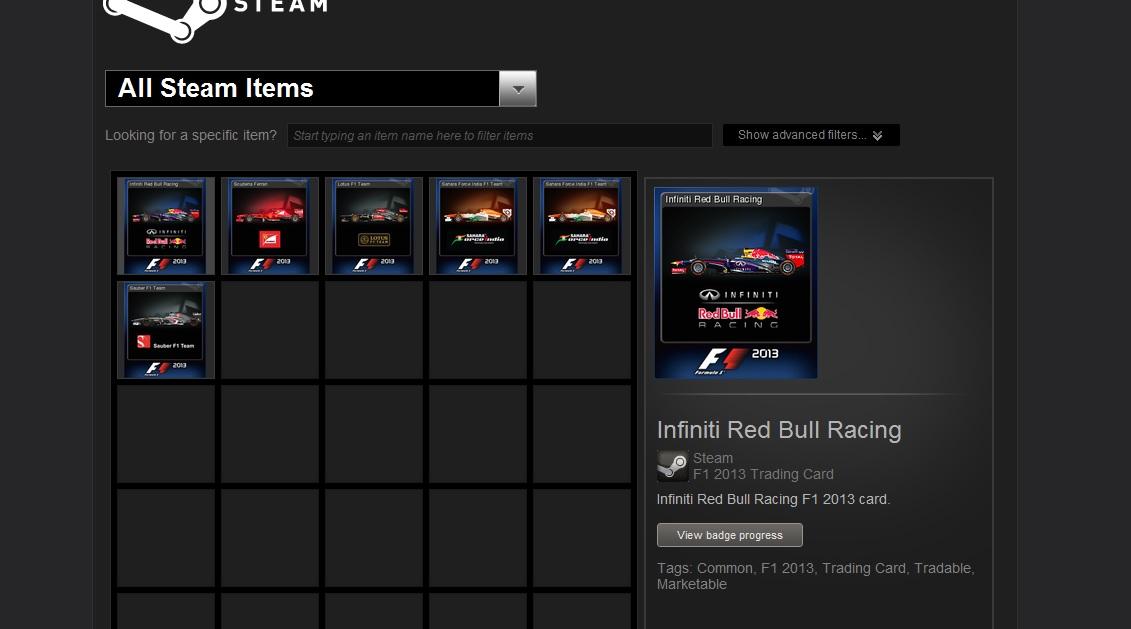Viewport: 1131px width, 629px height.
Task: Click the large Infiniti Red Bull Racing card preview
Action: click(x=736, y=283)
